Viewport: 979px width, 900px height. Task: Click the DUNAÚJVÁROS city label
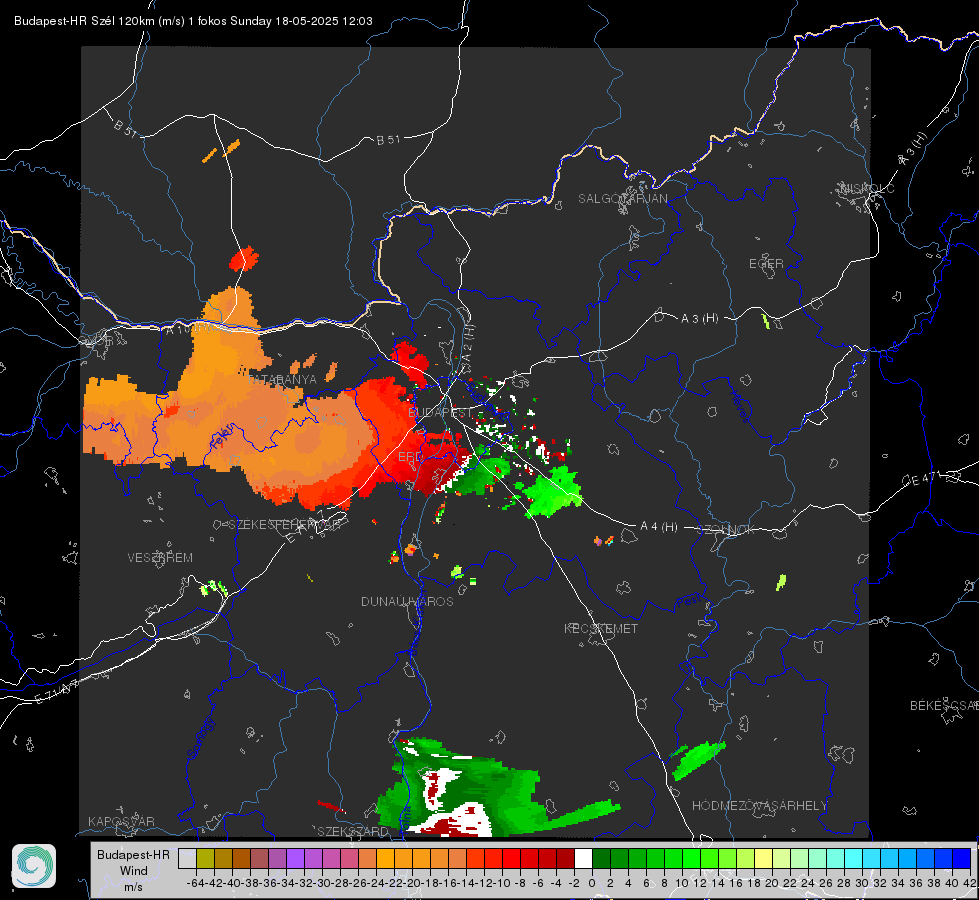407,601
